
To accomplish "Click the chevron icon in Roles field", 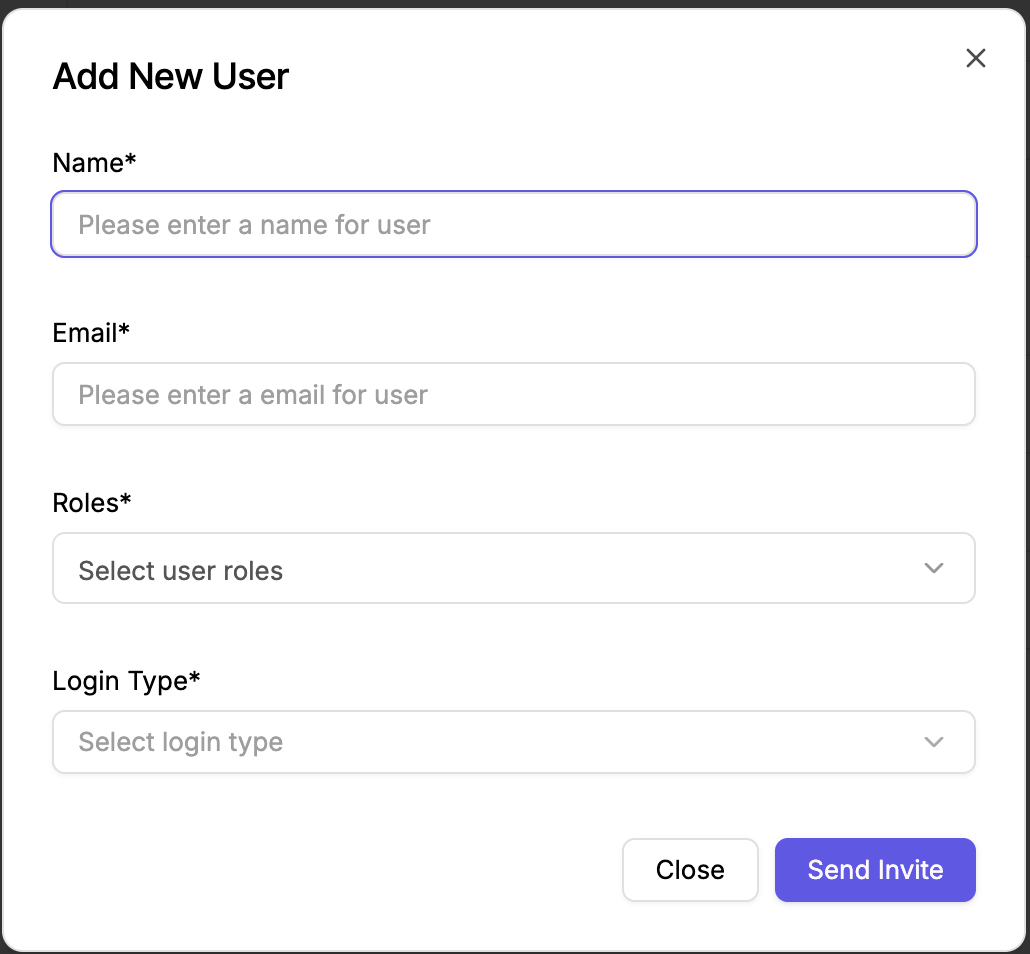I will 933,568.
